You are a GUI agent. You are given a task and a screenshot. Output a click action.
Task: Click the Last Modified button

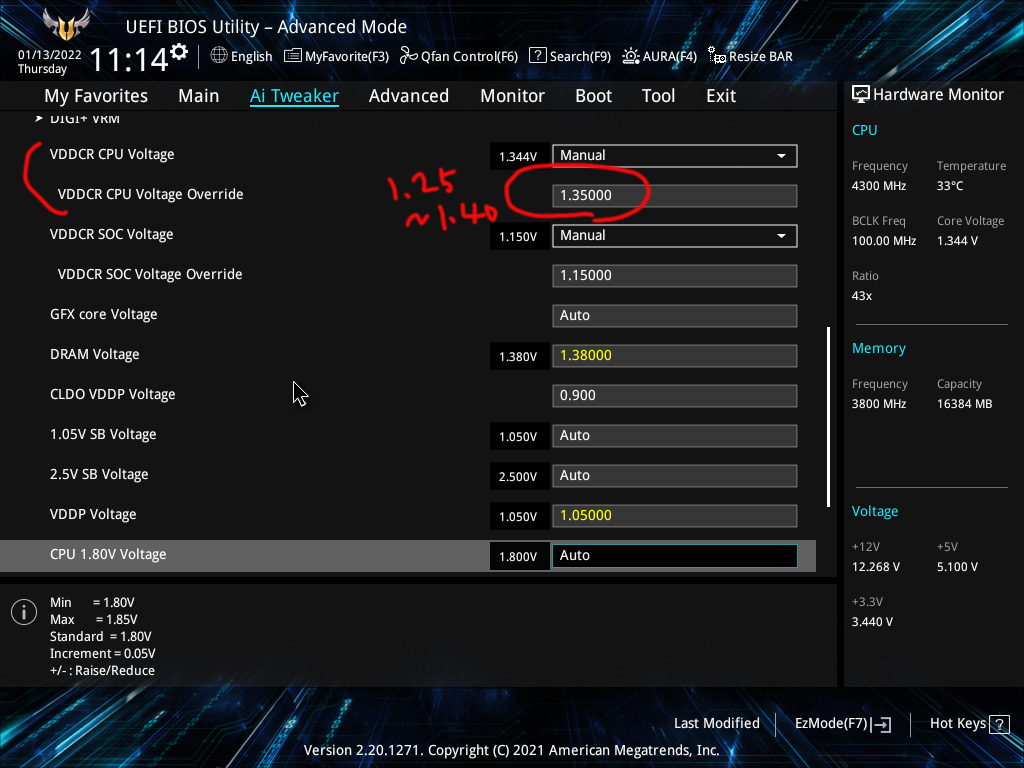tap(716, 724)
